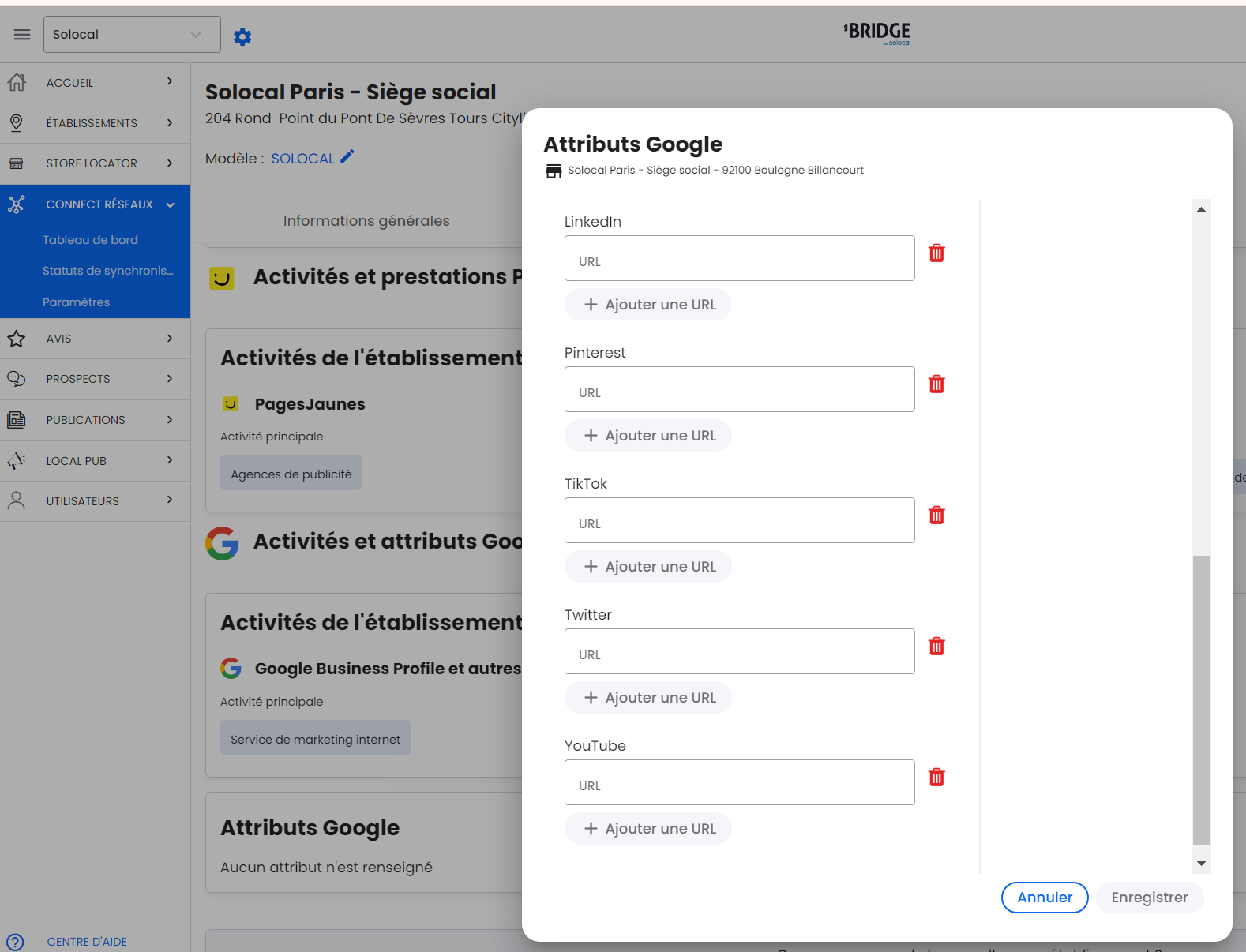This screenshot has width=1246, height=952.
Task: Click the large Google G logo
Action: [223, 543]
